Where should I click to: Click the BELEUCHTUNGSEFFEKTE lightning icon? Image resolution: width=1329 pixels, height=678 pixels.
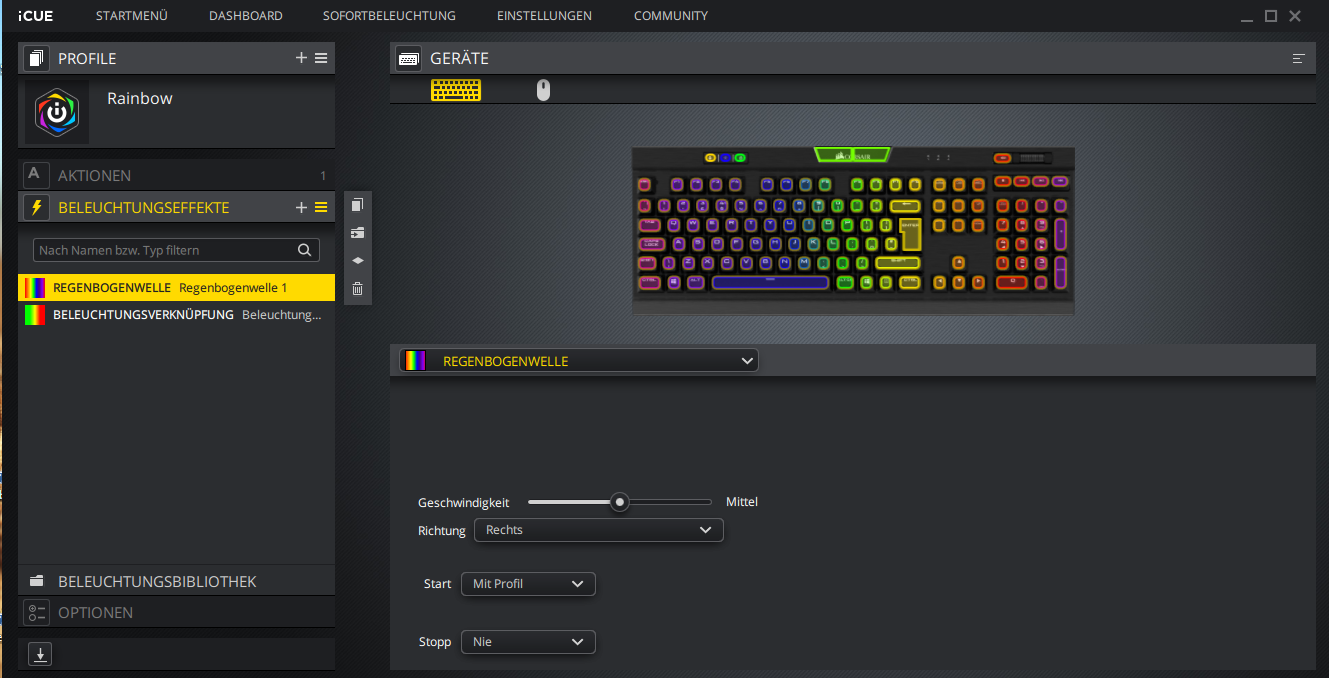point(36,207)
